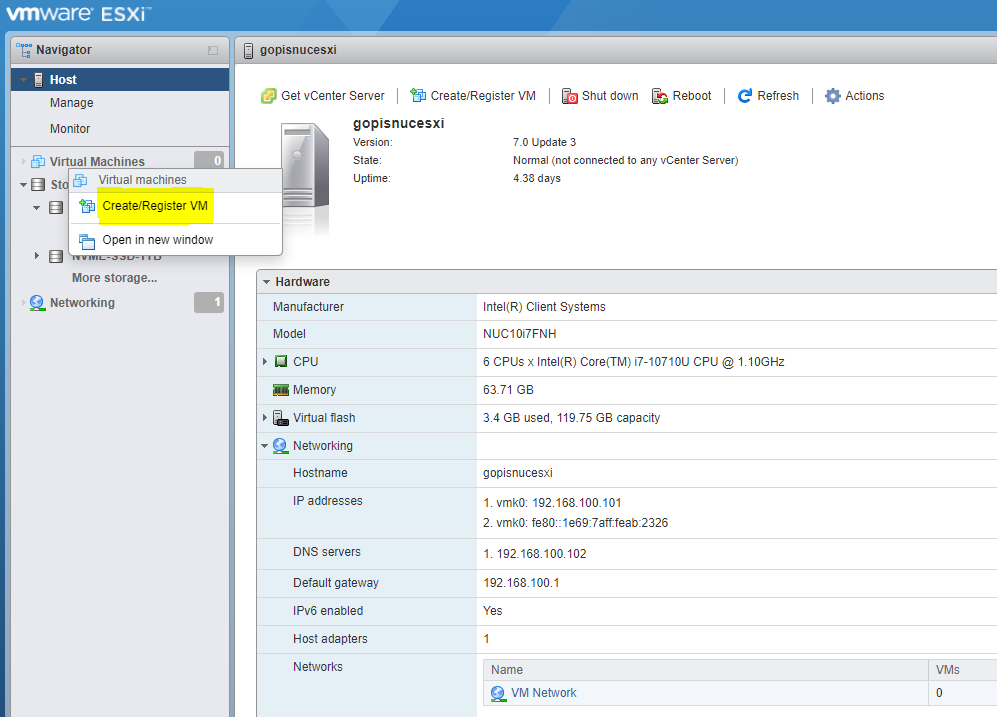Image resolution: width=997 pixels, height=717 pixels.
Task: Choose Open in new window
Action: click(175, 240)
